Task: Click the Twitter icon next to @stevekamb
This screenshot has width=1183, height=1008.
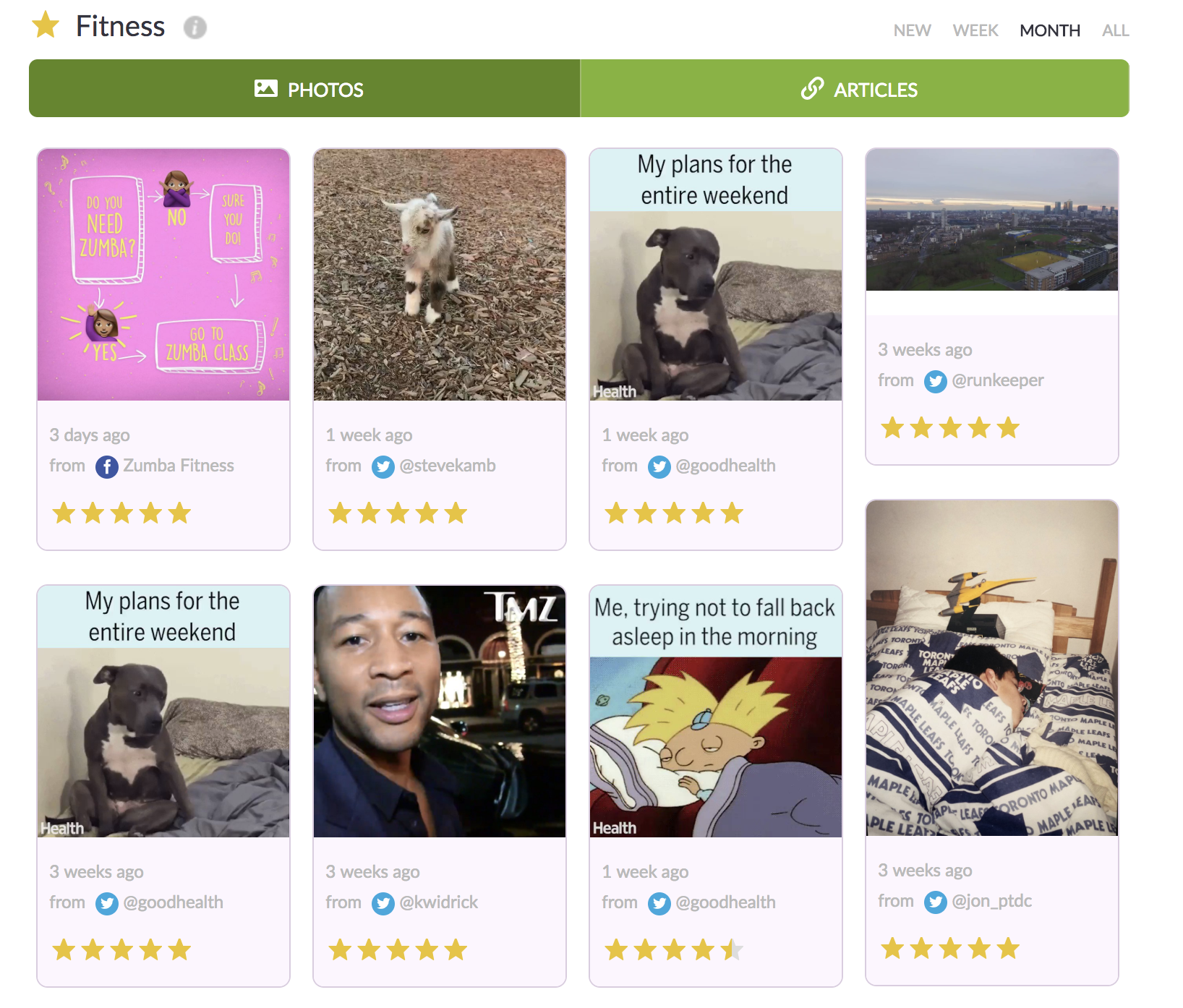Action: (x=383, y=466)
